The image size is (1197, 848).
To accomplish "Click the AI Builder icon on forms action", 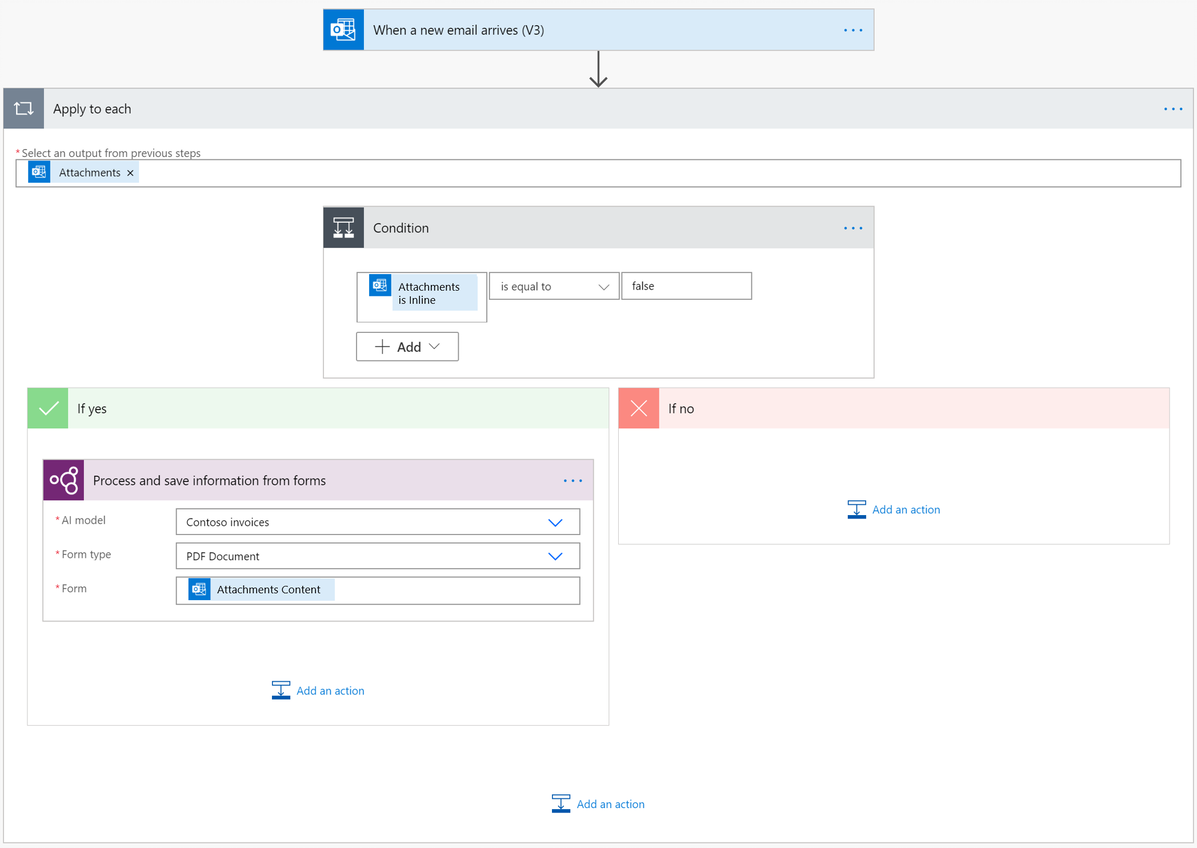I will pos(62,480).
